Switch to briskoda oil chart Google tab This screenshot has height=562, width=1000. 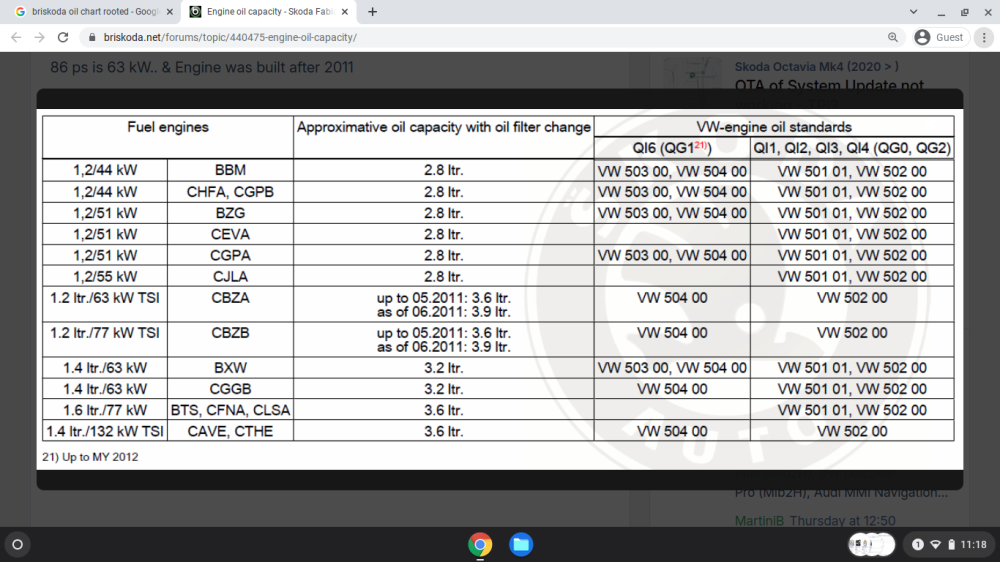[x=94, y=11]
